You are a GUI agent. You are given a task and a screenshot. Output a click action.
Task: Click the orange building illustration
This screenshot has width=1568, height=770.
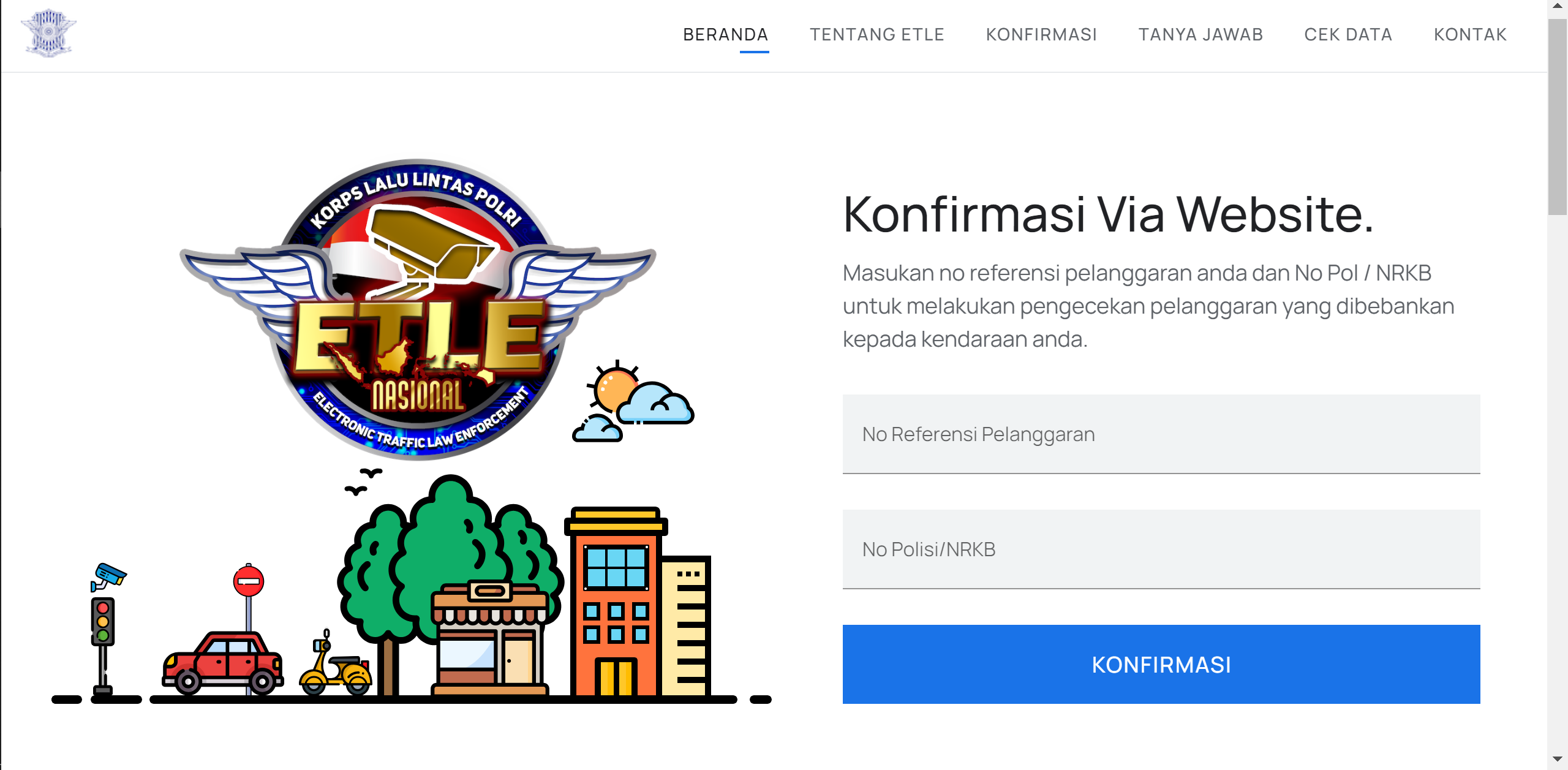tap(616, 602)
